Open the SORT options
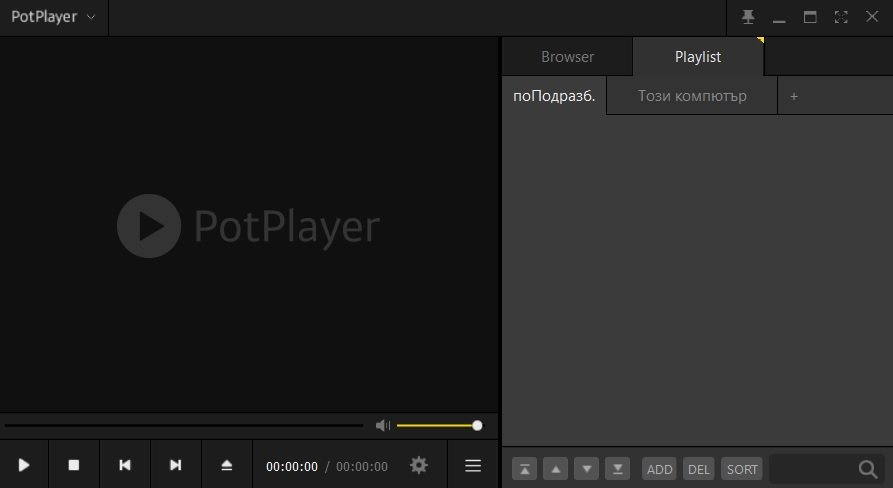This screenshot has width=893, height=488. tap(742, 469)
